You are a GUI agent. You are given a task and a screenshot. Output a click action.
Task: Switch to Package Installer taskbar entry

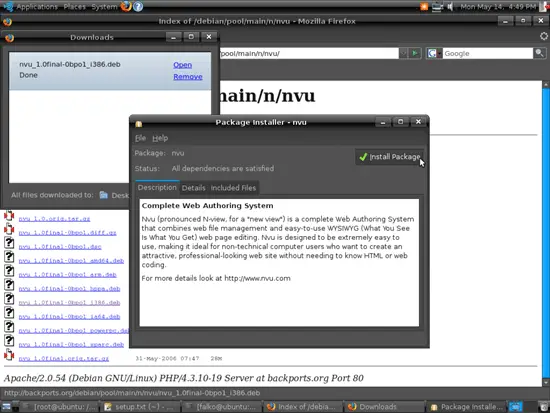coord(467,407)
